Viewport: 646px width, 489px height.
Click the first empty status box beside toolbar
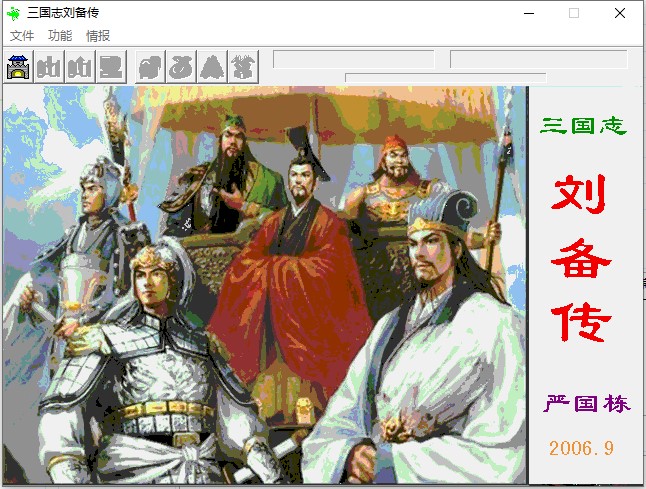click(353, 59)
